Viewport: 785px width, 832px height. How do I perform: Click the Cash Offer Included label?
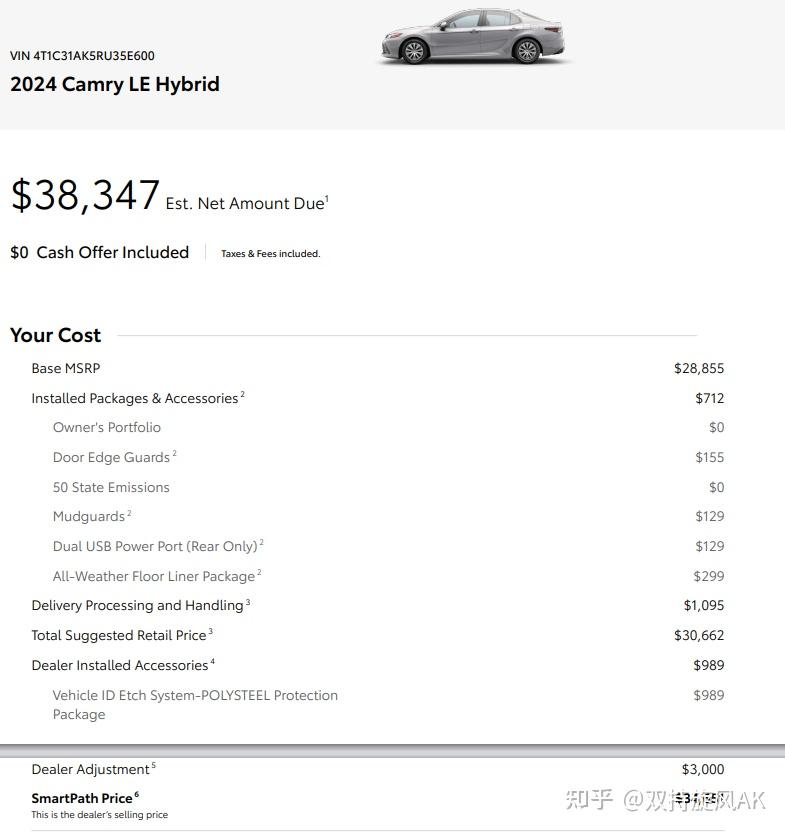[113, 252]
